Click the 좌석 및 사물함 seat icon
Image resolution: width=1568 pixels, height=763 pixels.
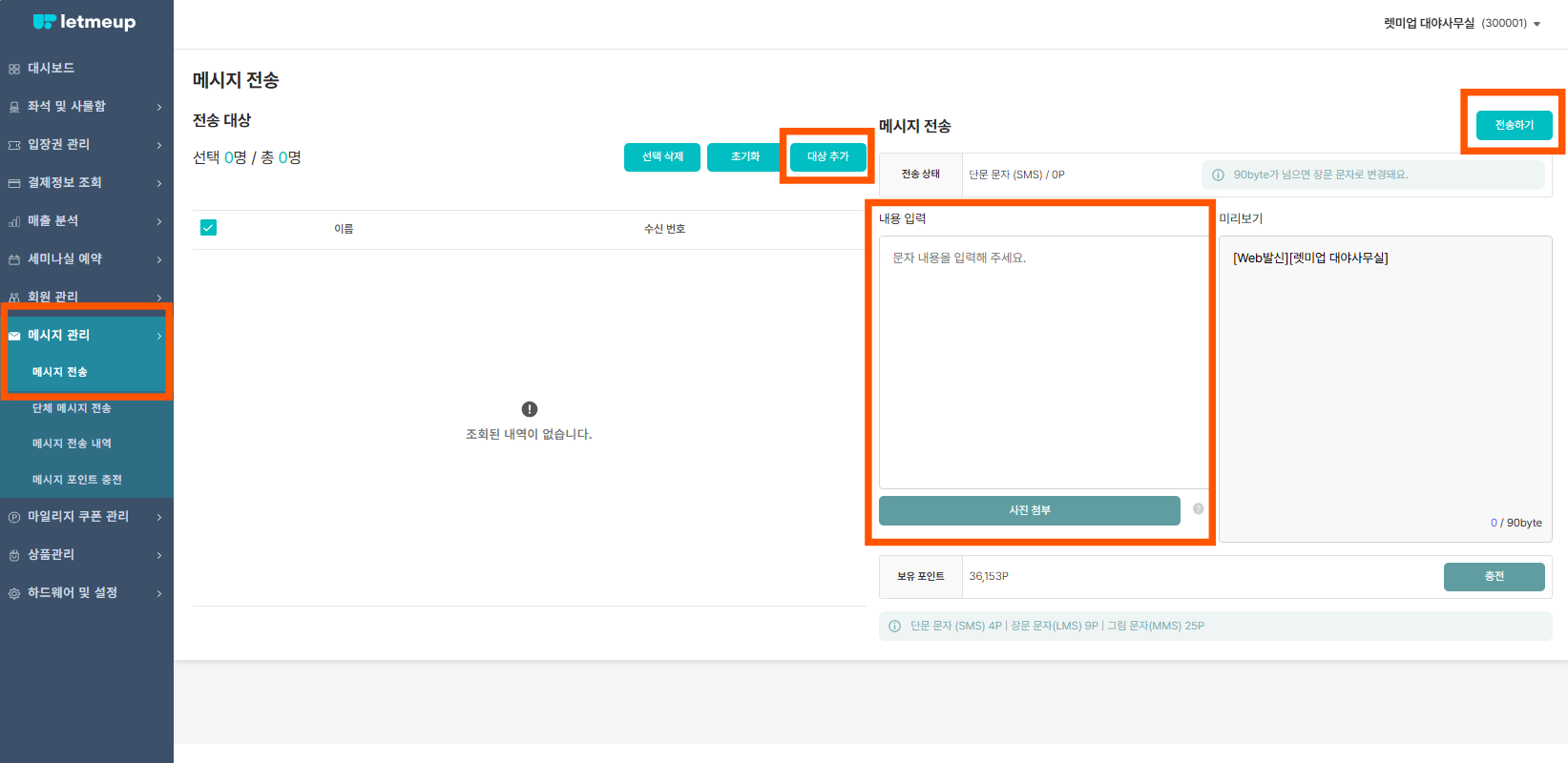[x=14, y=107]
